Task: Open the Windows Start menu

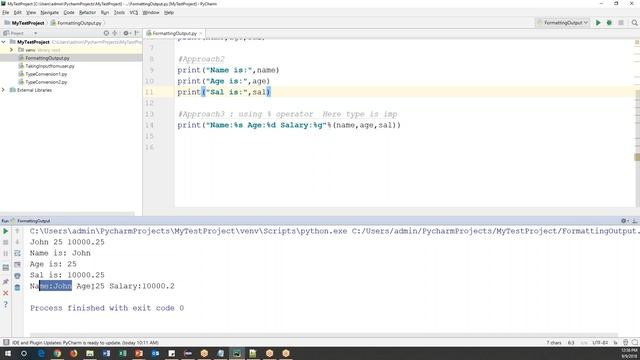Action: click(x=8, y=353)
